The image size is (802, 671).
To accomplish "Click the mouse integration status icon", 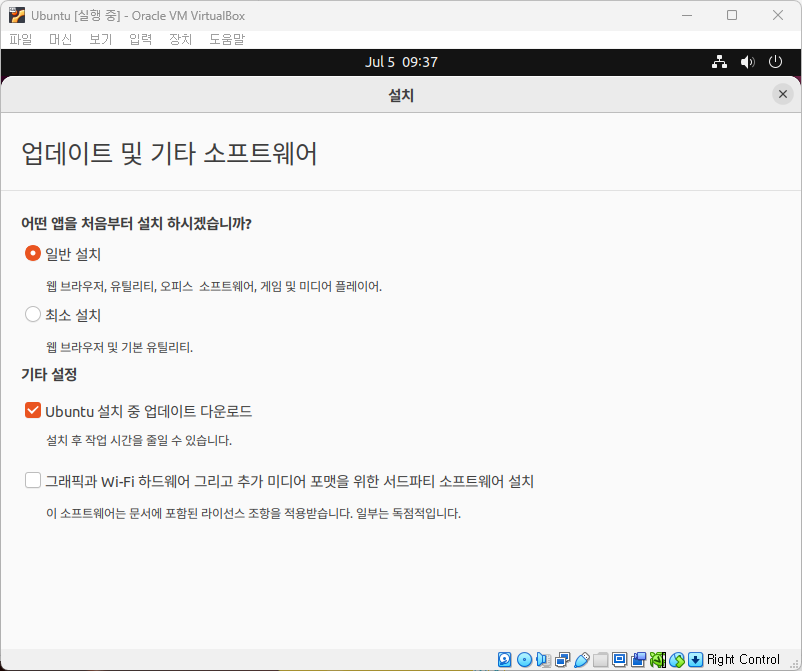I will [677, 659].
